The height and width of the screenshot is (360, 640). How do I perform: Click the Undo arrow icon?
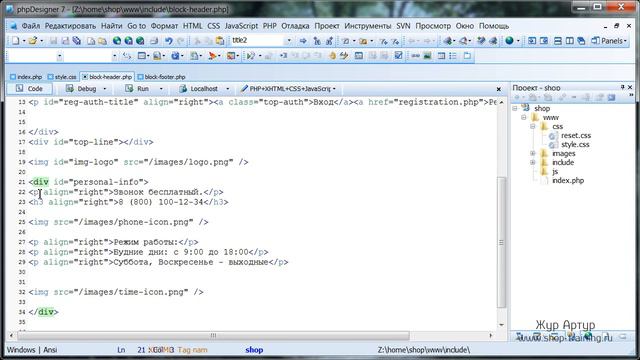point(169,41)
